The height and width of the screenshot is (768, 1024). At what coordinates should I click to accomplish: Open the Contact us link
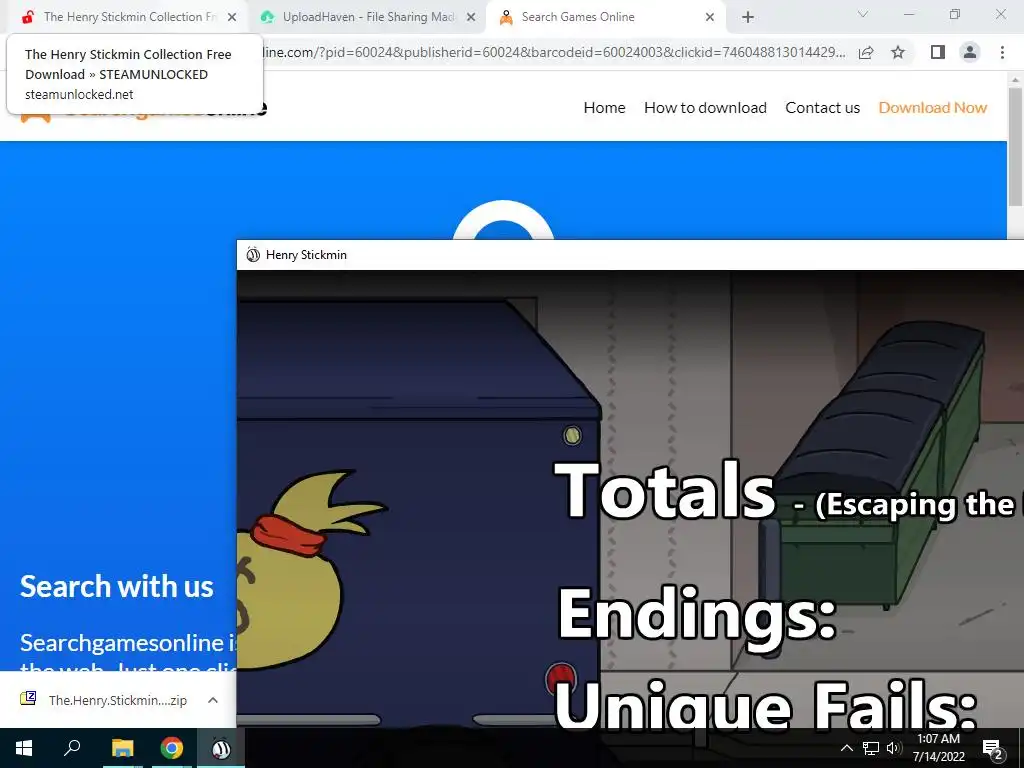tap(822, 108)
